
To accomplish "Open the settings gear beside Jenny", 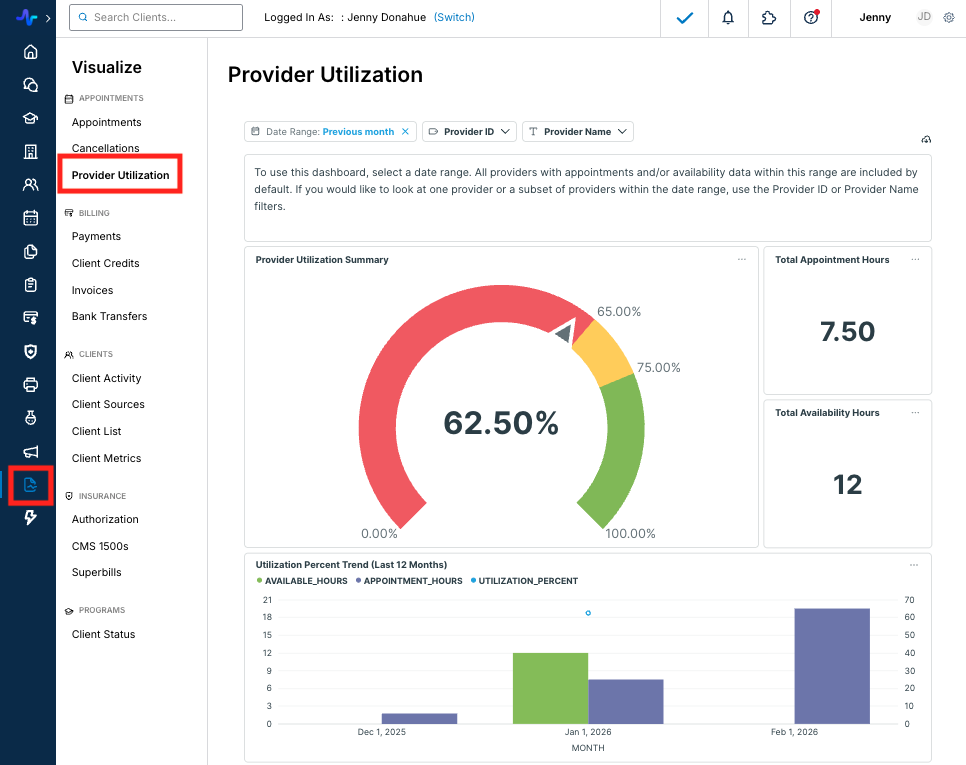I will [x=949, y=18].
